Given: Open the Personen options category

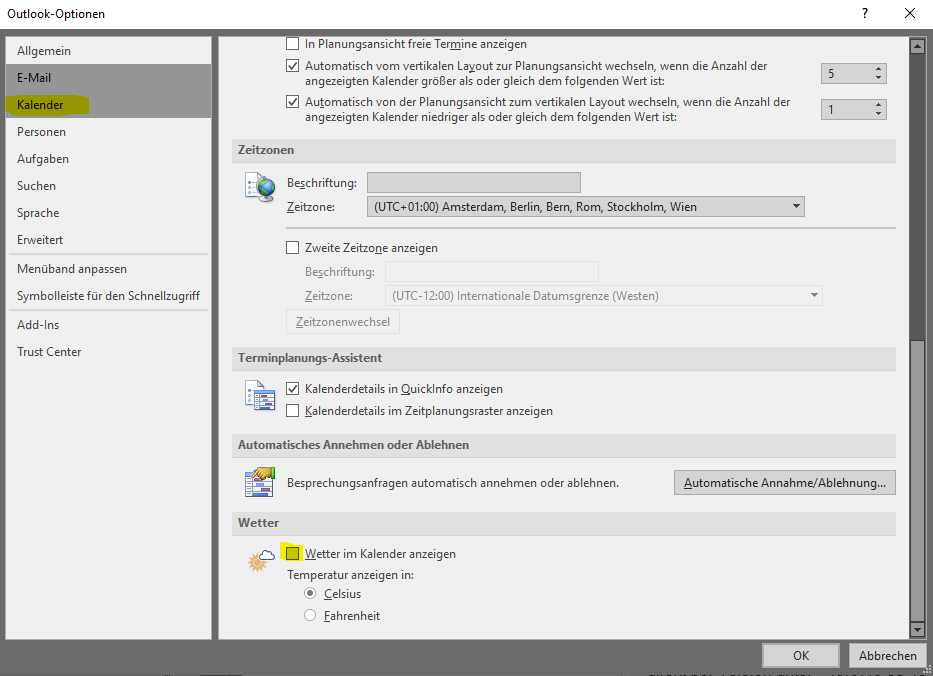Looking at the screenshot, I should (42, 132).
